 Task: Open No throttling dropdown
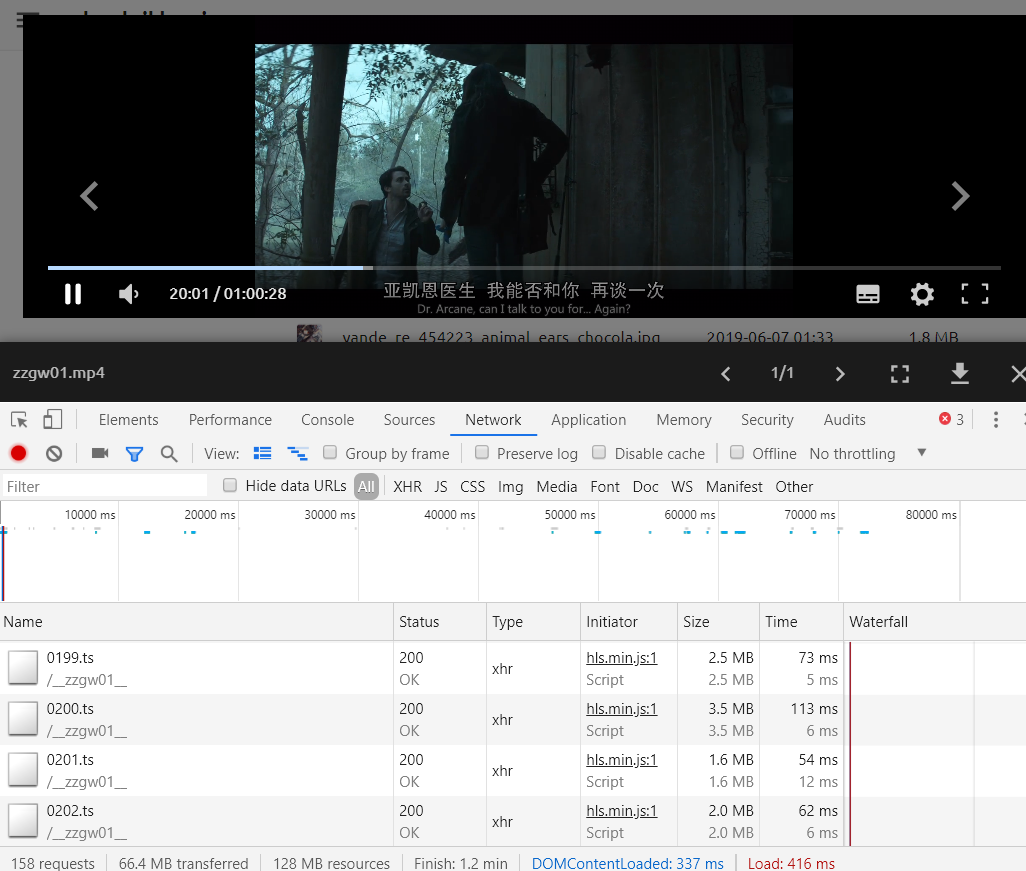click(x=868, y=453)
